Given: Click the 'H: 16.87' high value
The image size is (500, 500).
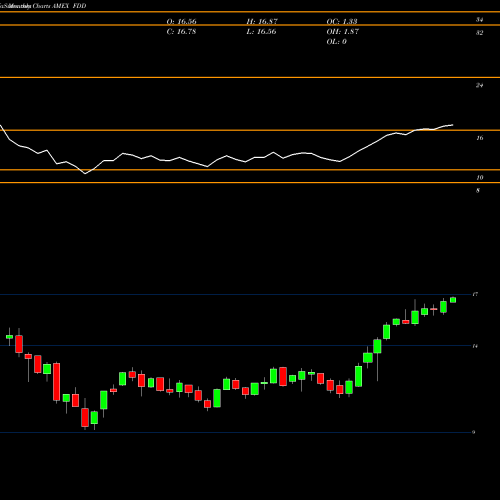Looking at the screenshot, I should (x=262, y=22).
